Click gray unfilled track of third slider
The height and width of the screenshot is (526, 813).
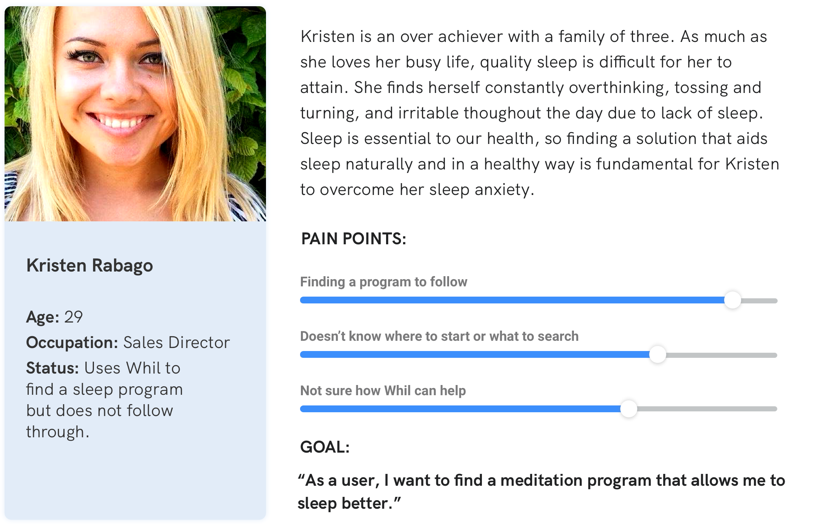click(707, 409)
